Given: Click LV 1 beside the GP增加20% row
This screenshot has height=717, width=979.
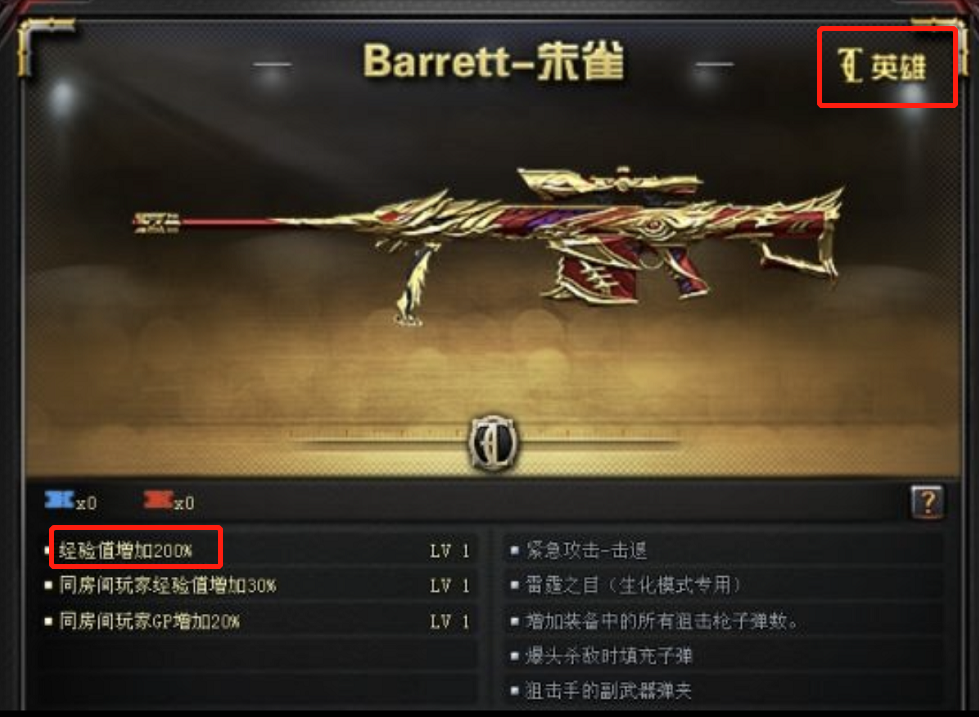Looking at the screenshot, I should (450, 621).
